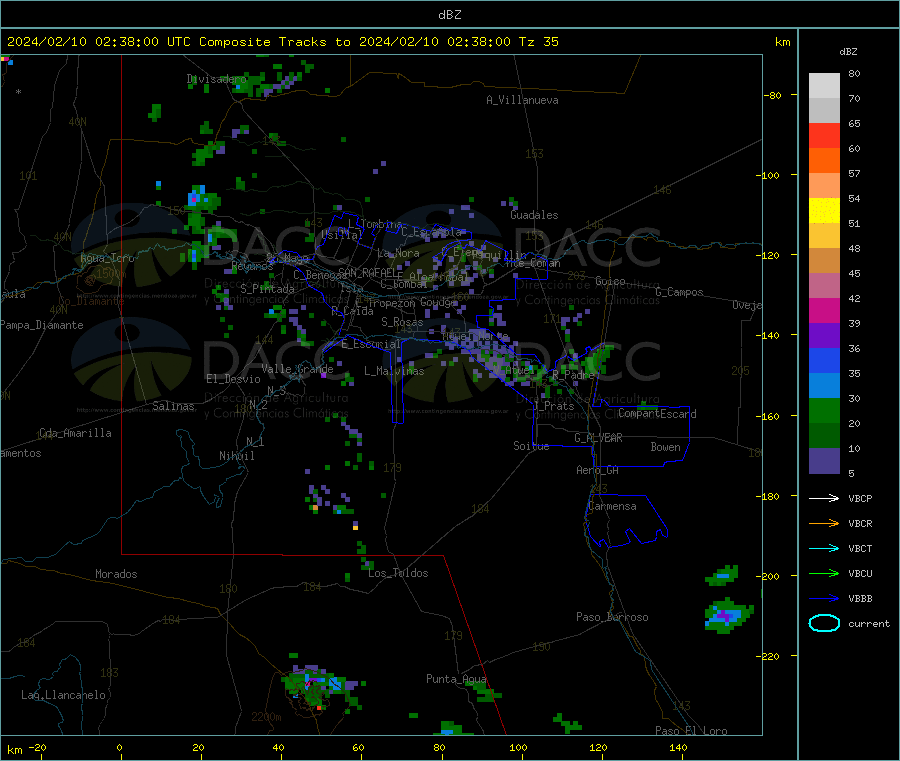This screenshot has width=900, height=761.
Task: Click the 'Bowen' map label
Action: [666, 447]
